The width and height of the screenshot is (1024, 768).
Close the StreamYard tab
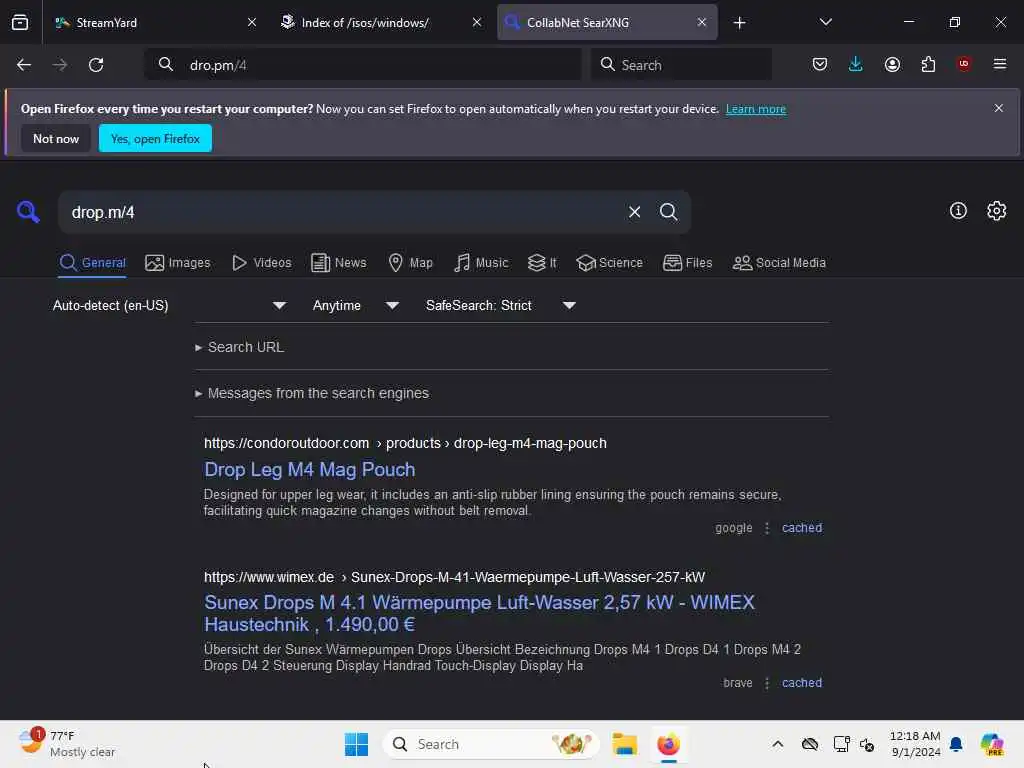pyautogui.click(x=252, y=22)
